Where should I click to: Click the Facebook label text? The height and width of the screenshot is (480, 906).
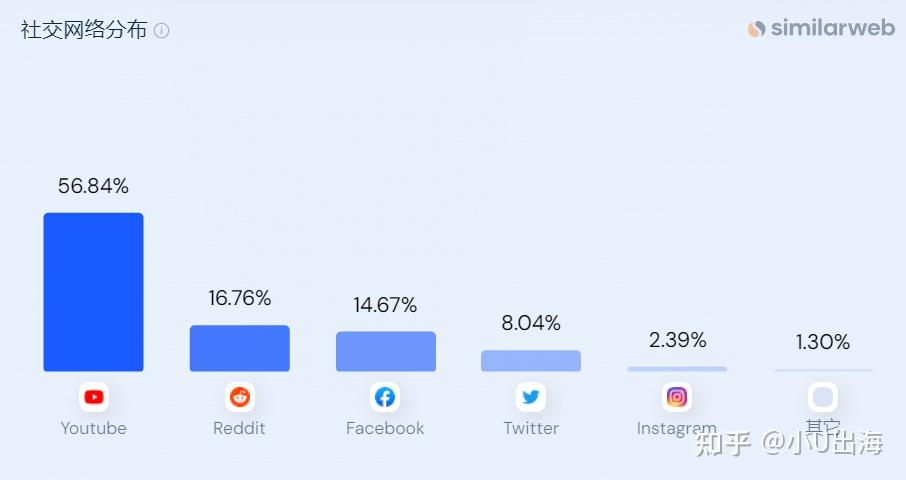point(385,428)
